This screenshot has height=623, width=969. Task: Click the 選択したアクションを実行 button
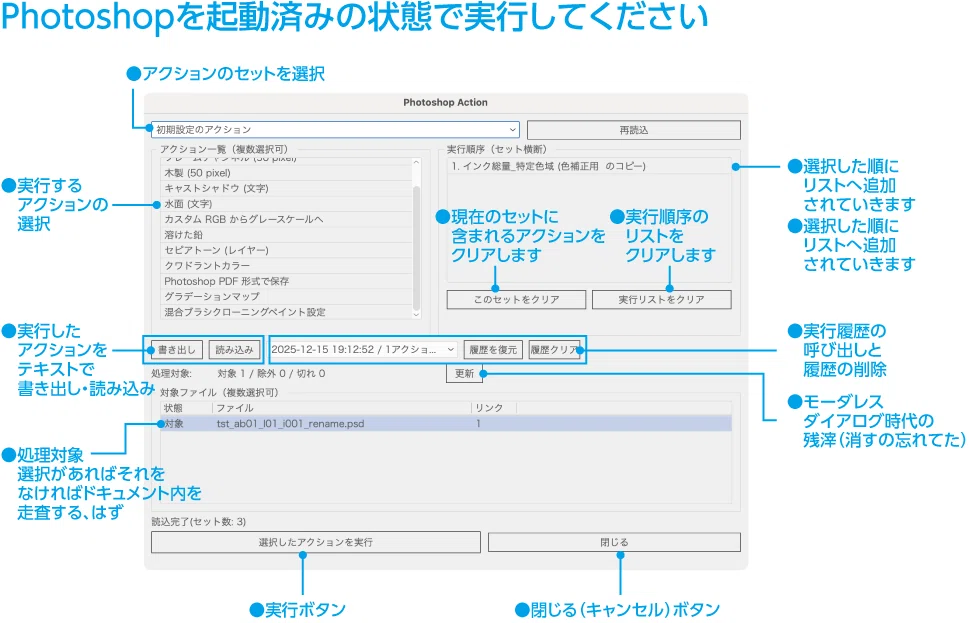315,542
